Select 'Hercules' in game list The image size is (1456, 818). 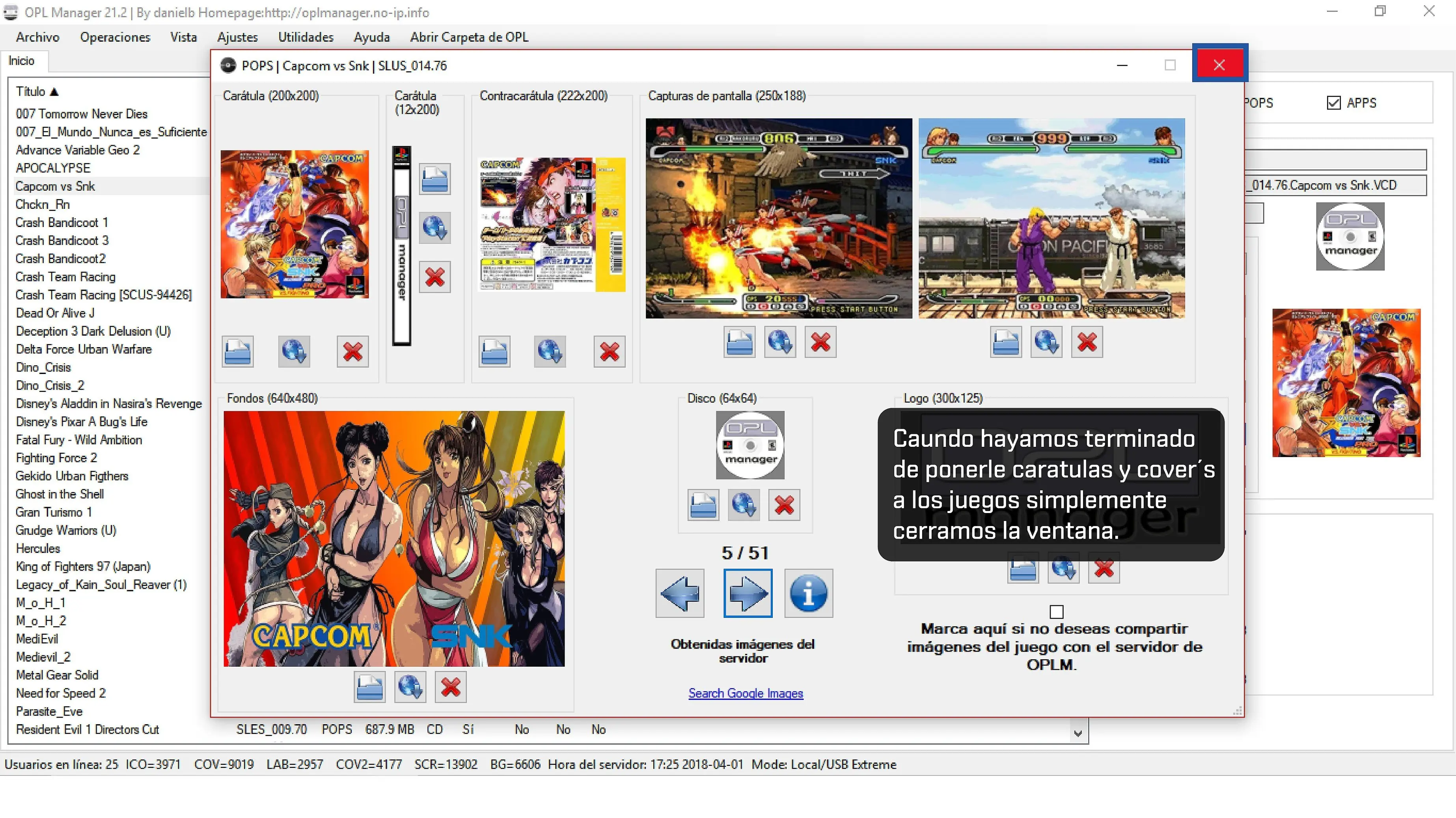pos(38,548)
